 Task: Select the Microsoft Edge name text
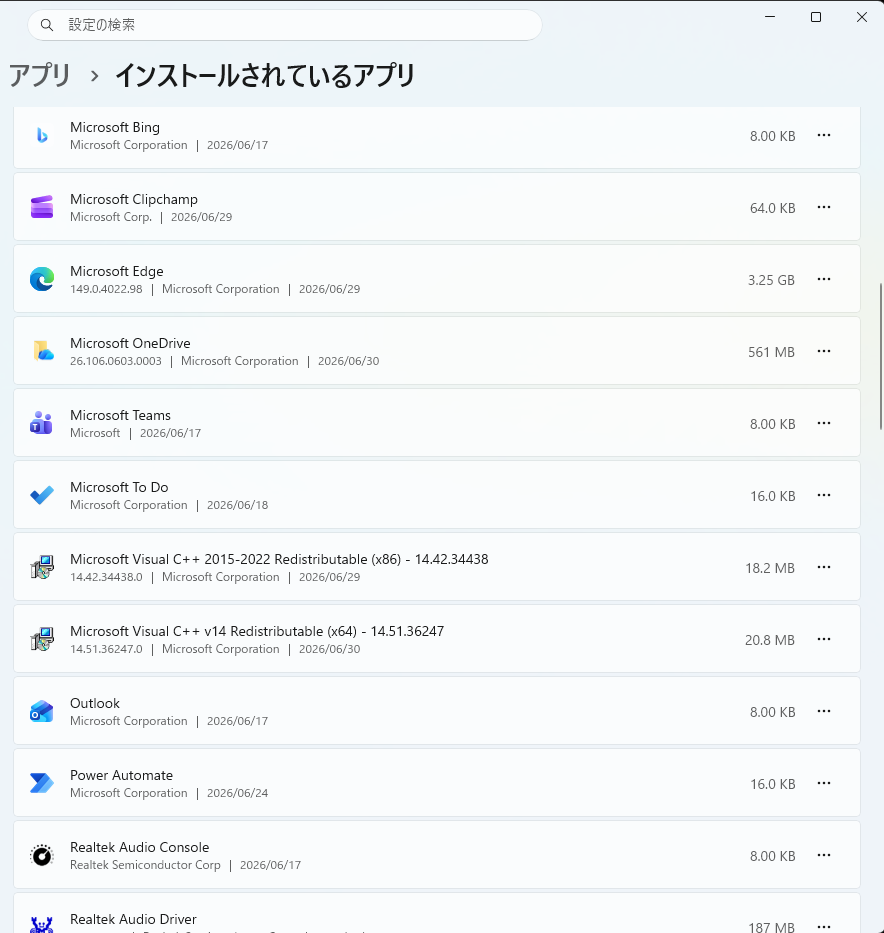coord(117,271)
